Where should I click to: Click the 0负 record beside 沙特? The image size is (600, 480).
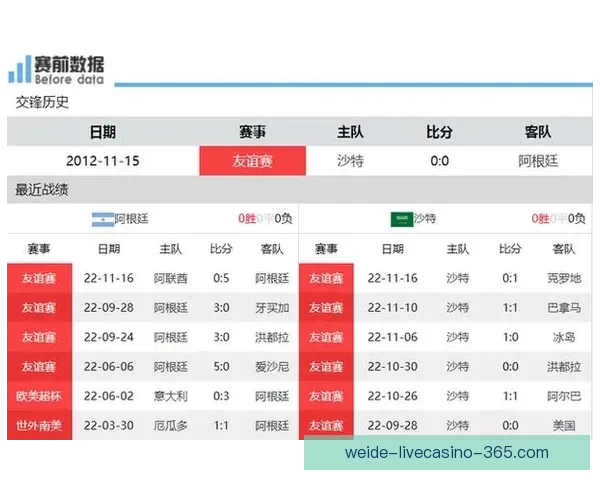pos(577,219)
